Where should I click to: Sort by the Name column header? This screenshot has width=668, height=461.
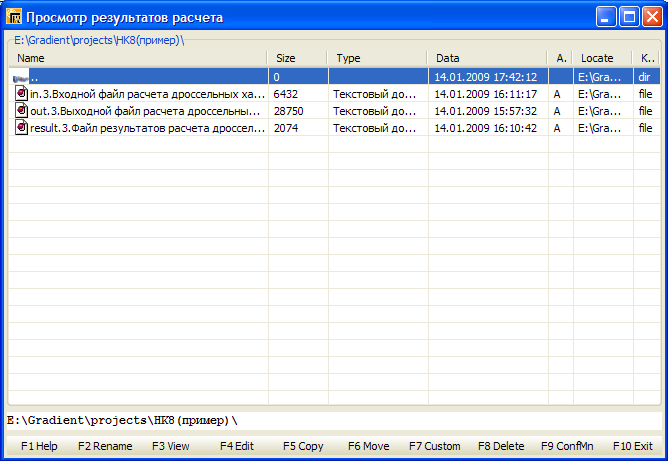tap(138, 58)
